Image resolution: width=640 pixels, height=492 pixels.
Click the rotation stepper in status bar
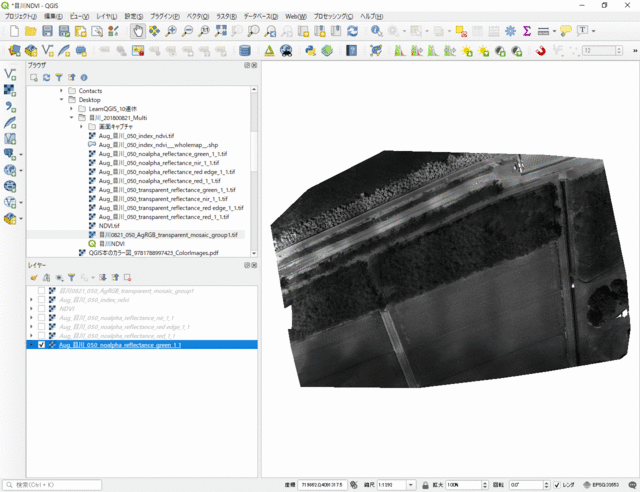click(547, 485)
